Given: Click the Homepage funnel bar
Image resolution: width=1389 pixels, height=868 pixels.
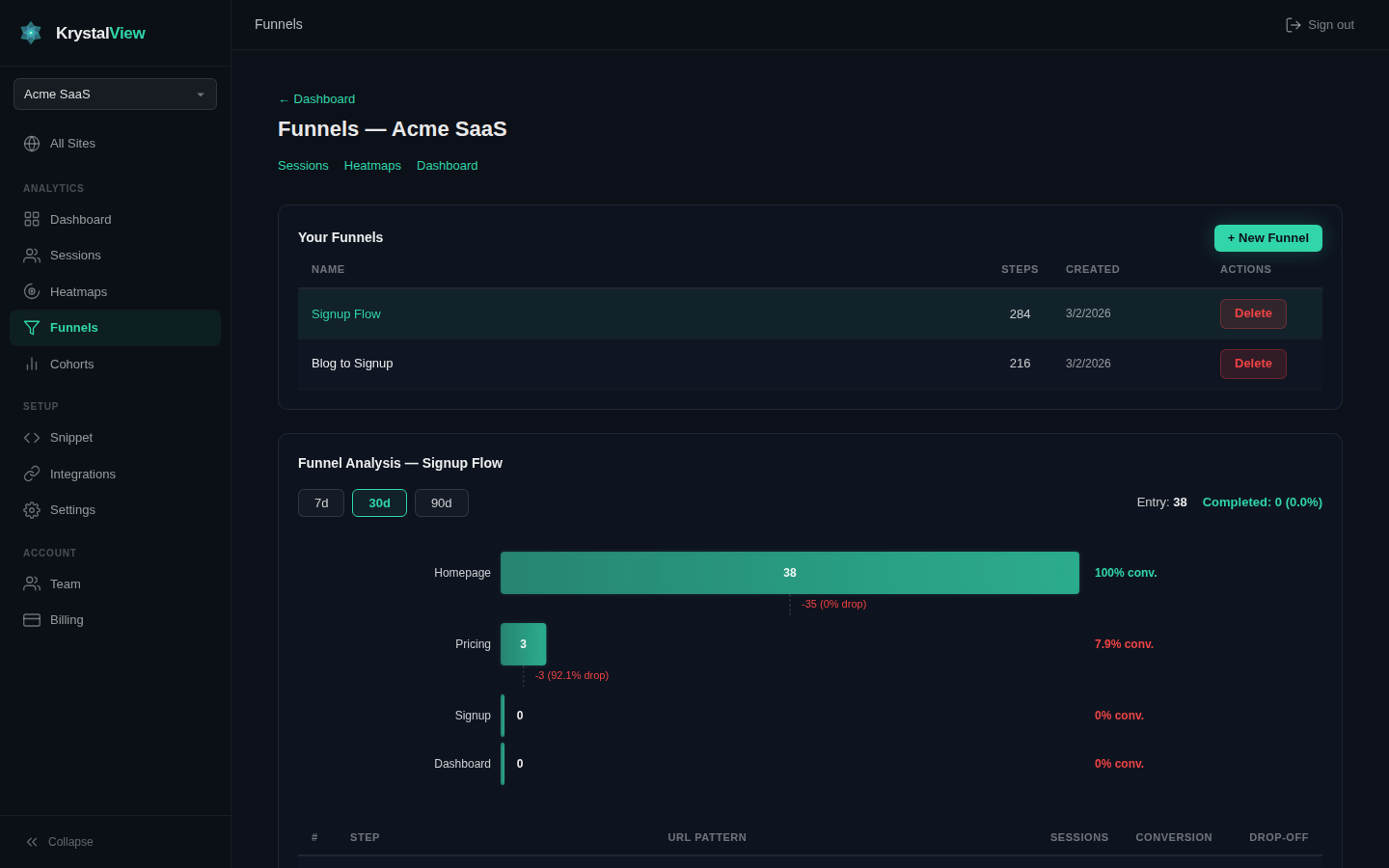Looking at the screenshot, I should 790,572.
